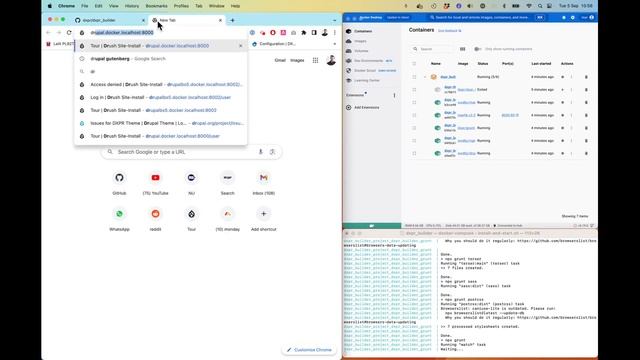Click Docker containers Search field

click(x=433, y=49)
